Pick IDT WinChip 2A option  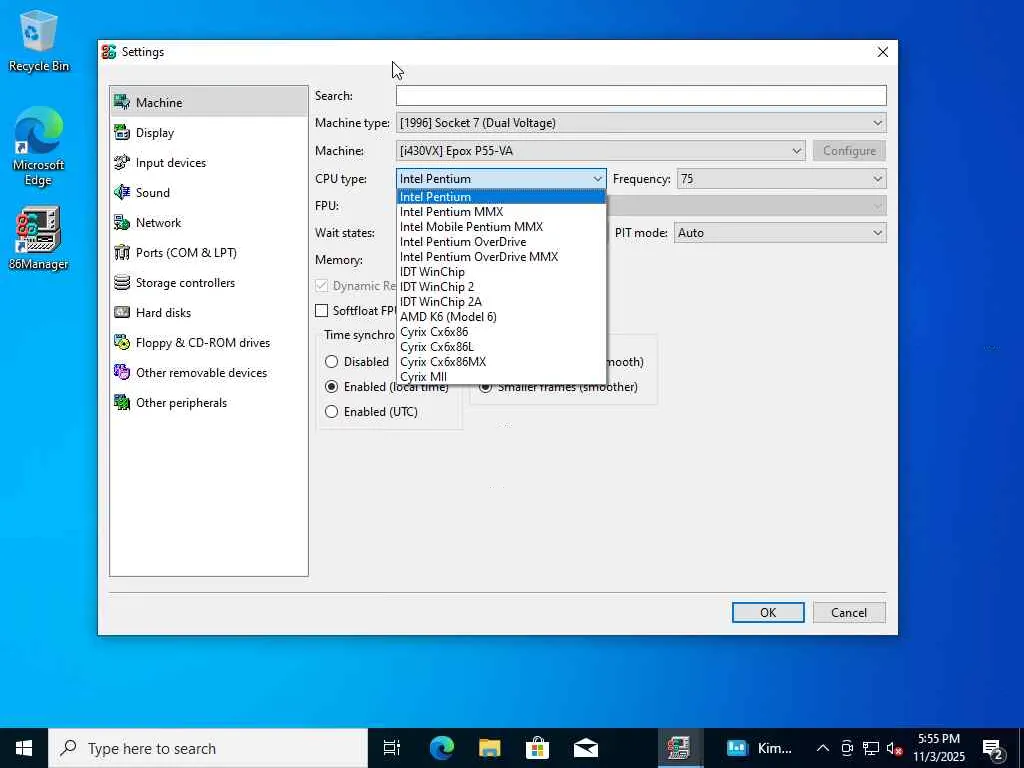tap(501, 302)
